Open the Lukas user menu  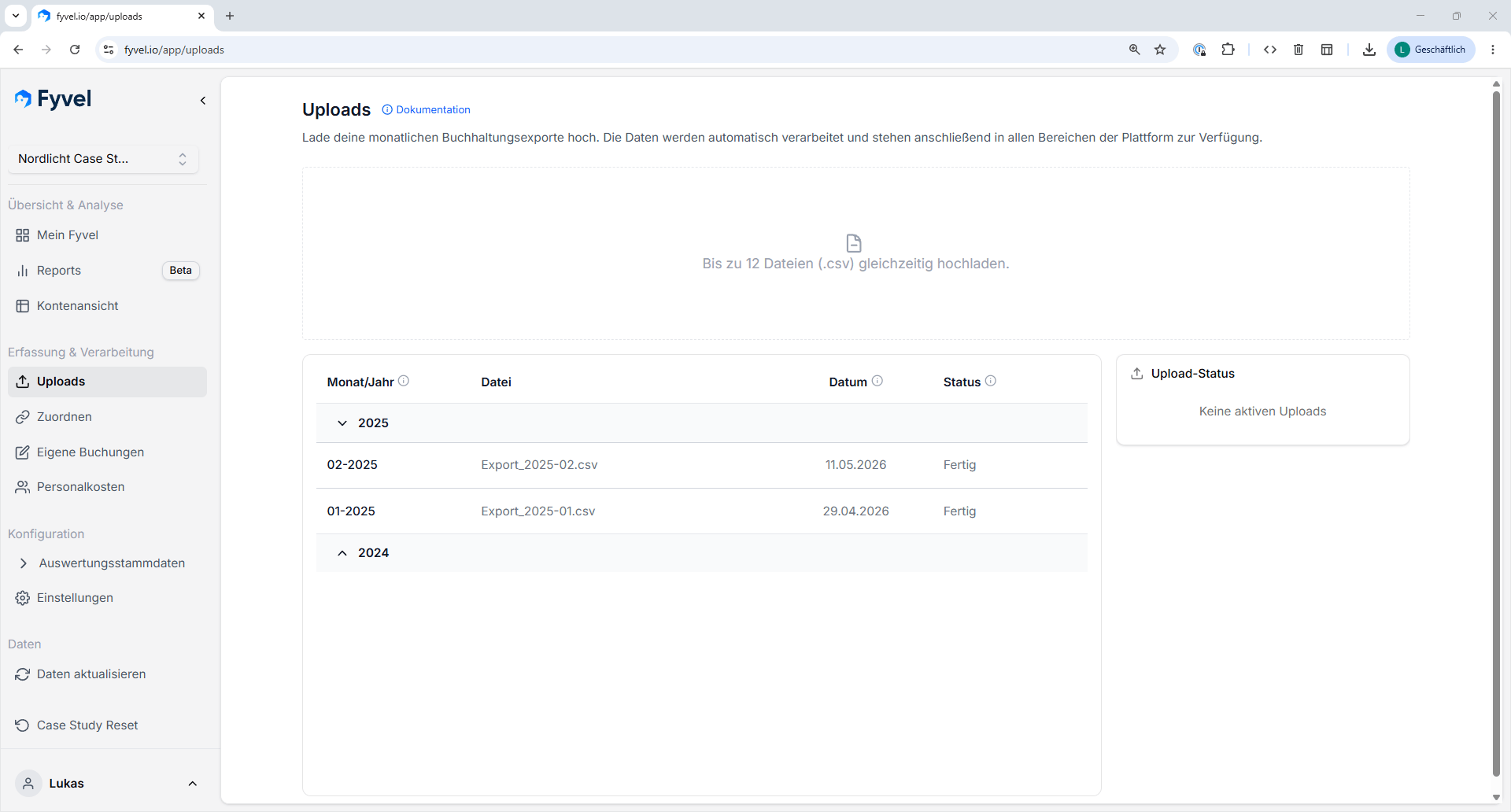pyautogui.click(x=107, y=784)
